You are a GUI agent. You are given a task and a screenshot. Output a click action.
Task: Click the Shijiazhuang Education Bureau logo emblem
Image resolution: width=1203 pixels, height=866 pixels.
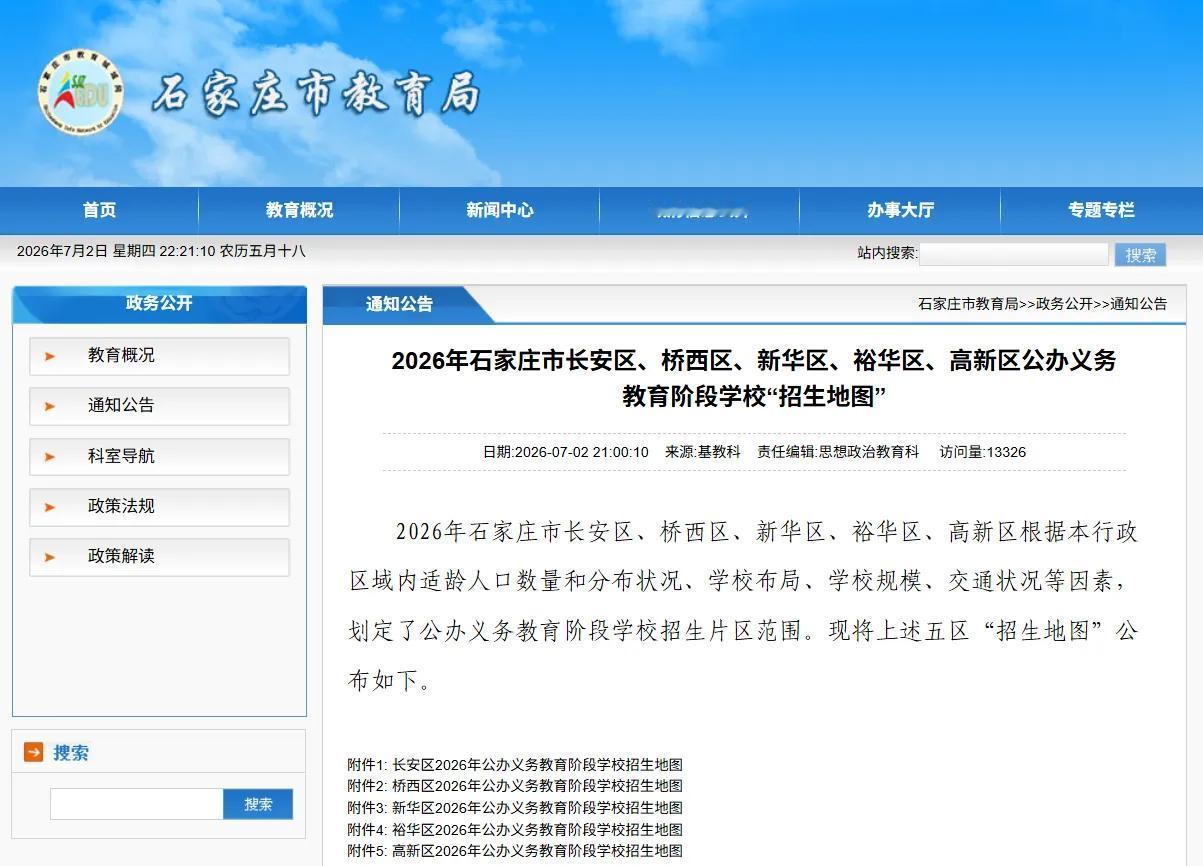pos(81,93)
